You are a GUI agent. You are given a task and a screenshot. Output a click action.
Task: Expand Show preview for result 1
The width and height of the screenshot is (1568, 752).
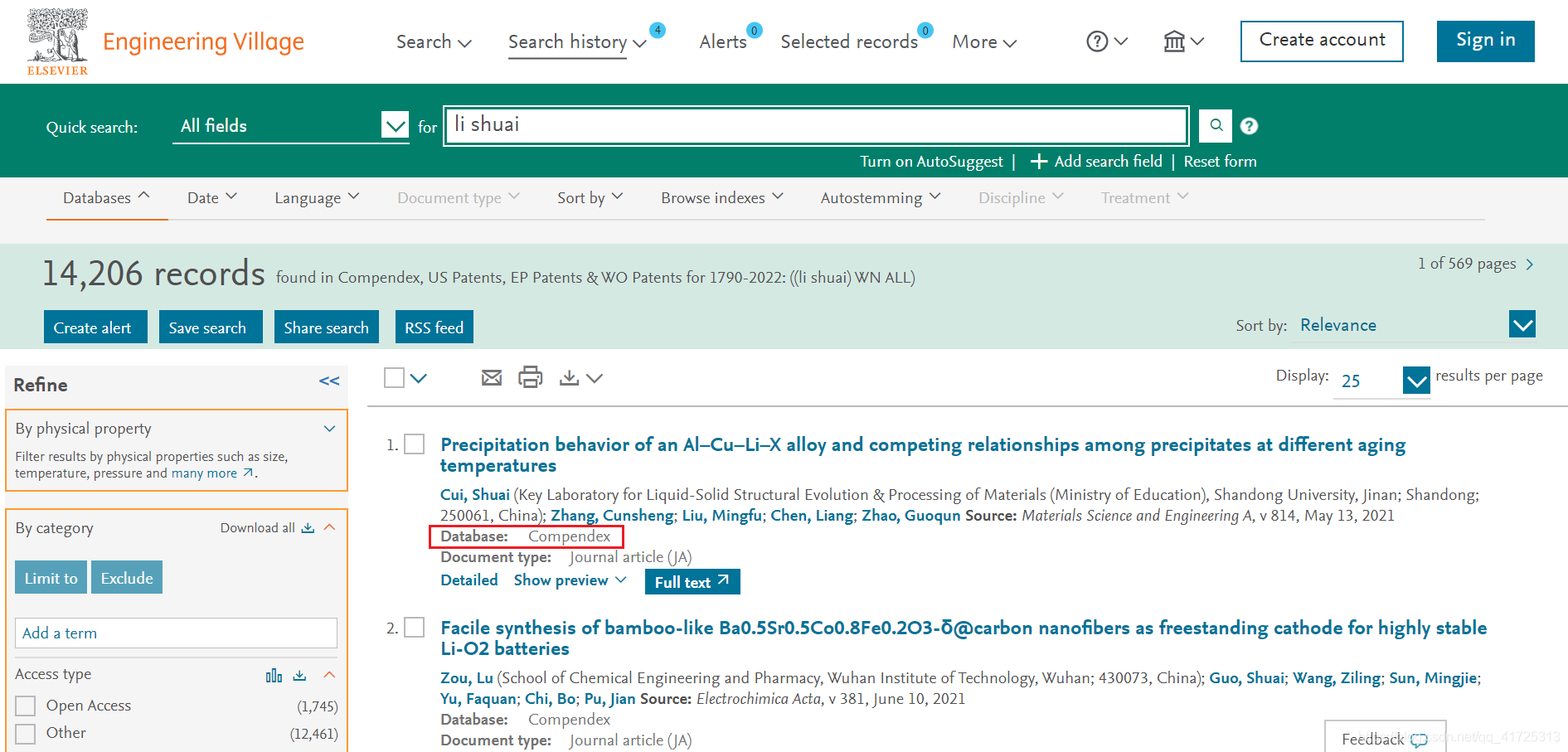(x=570, y=580)
